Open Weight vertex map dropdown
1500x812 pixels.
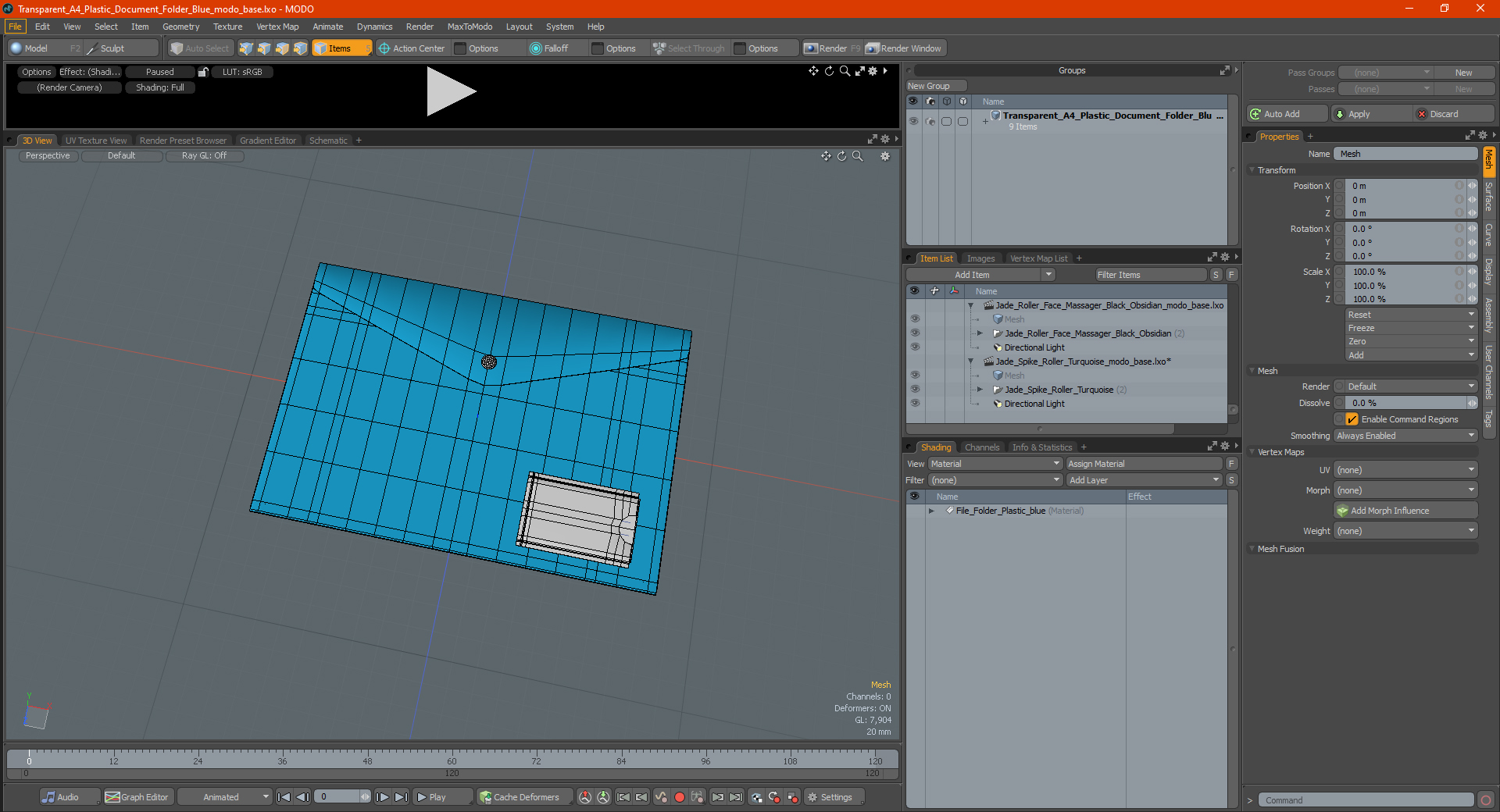[x=1405, y=531]
